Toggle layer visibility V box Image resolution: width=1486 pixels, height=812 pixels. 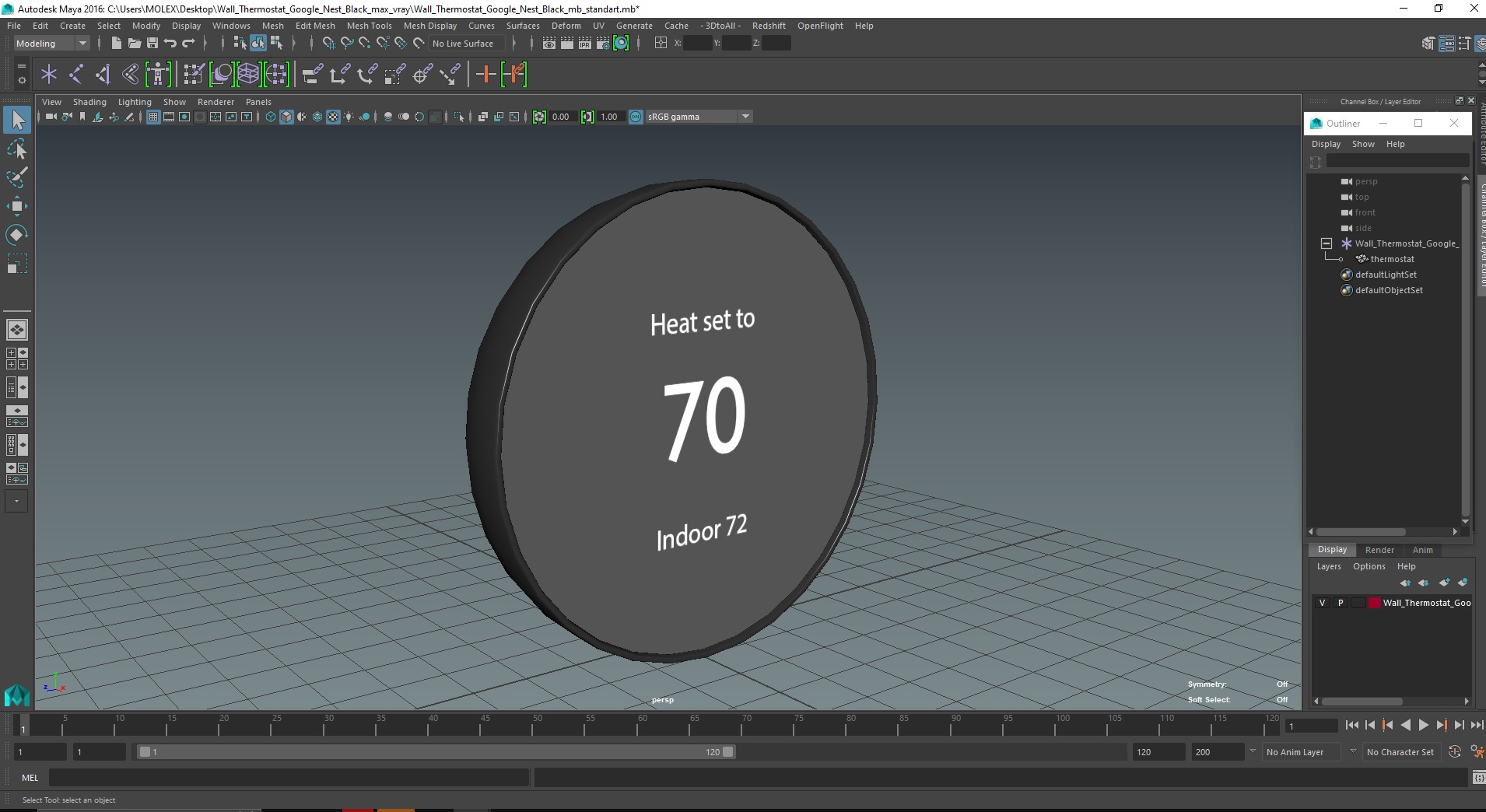coord(1322,603)
